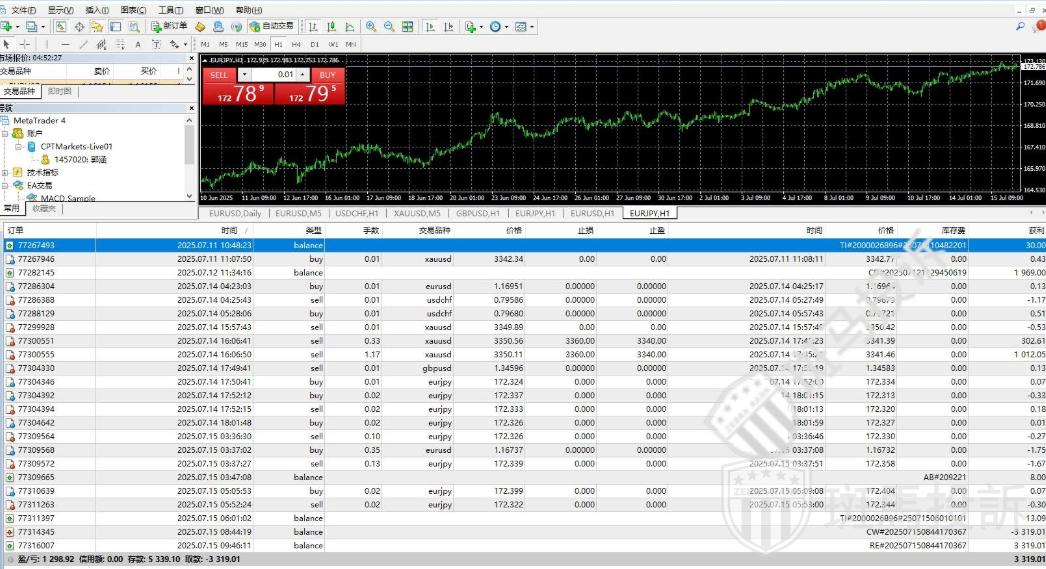Select the MACD Sample expert advisor
Viewport: 1046px width, 569px height.
coord(67,198)
